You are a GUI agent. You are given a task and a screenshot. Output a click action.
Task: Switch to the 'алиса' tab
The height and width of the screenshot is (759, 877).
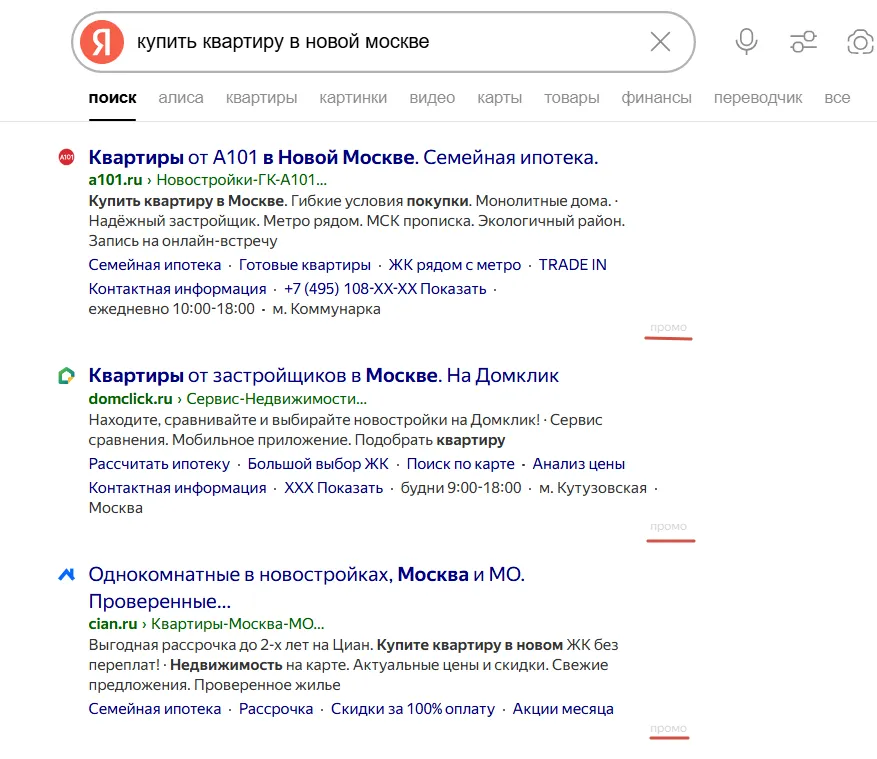[181, 97]
